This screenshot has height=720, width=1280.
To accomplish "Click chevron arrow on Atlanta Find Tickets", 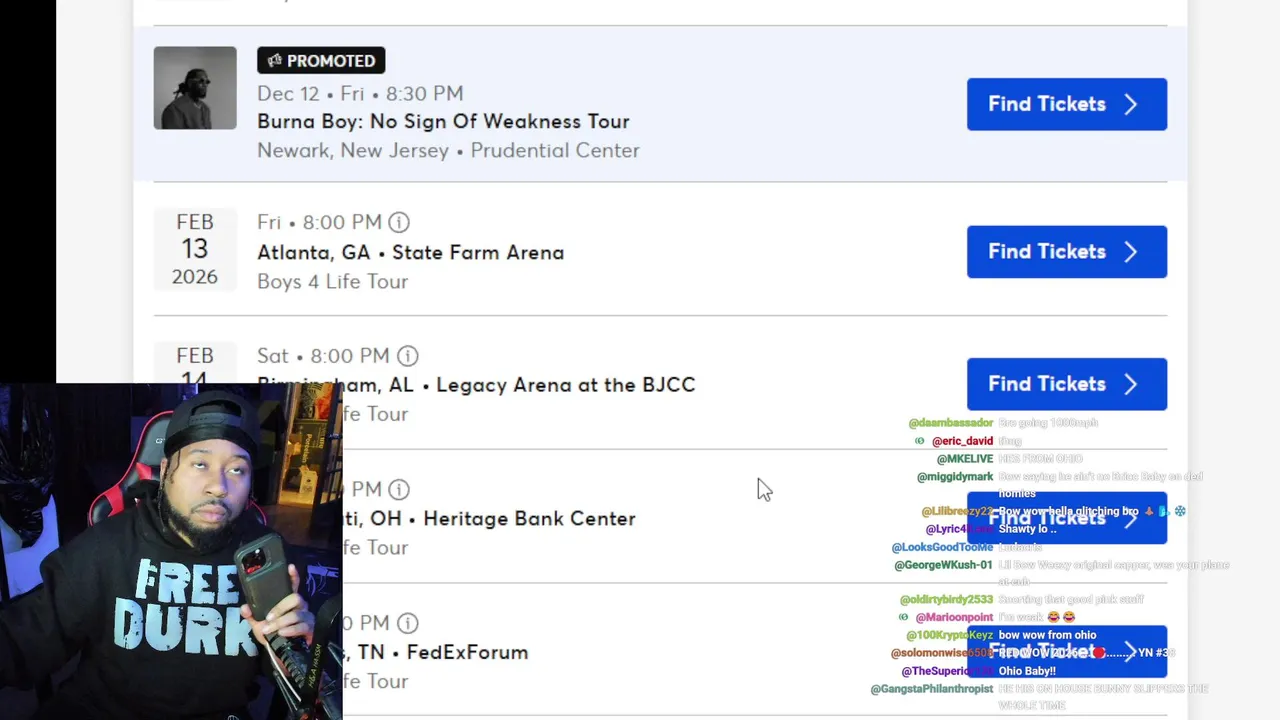I will click(1131, 252).
